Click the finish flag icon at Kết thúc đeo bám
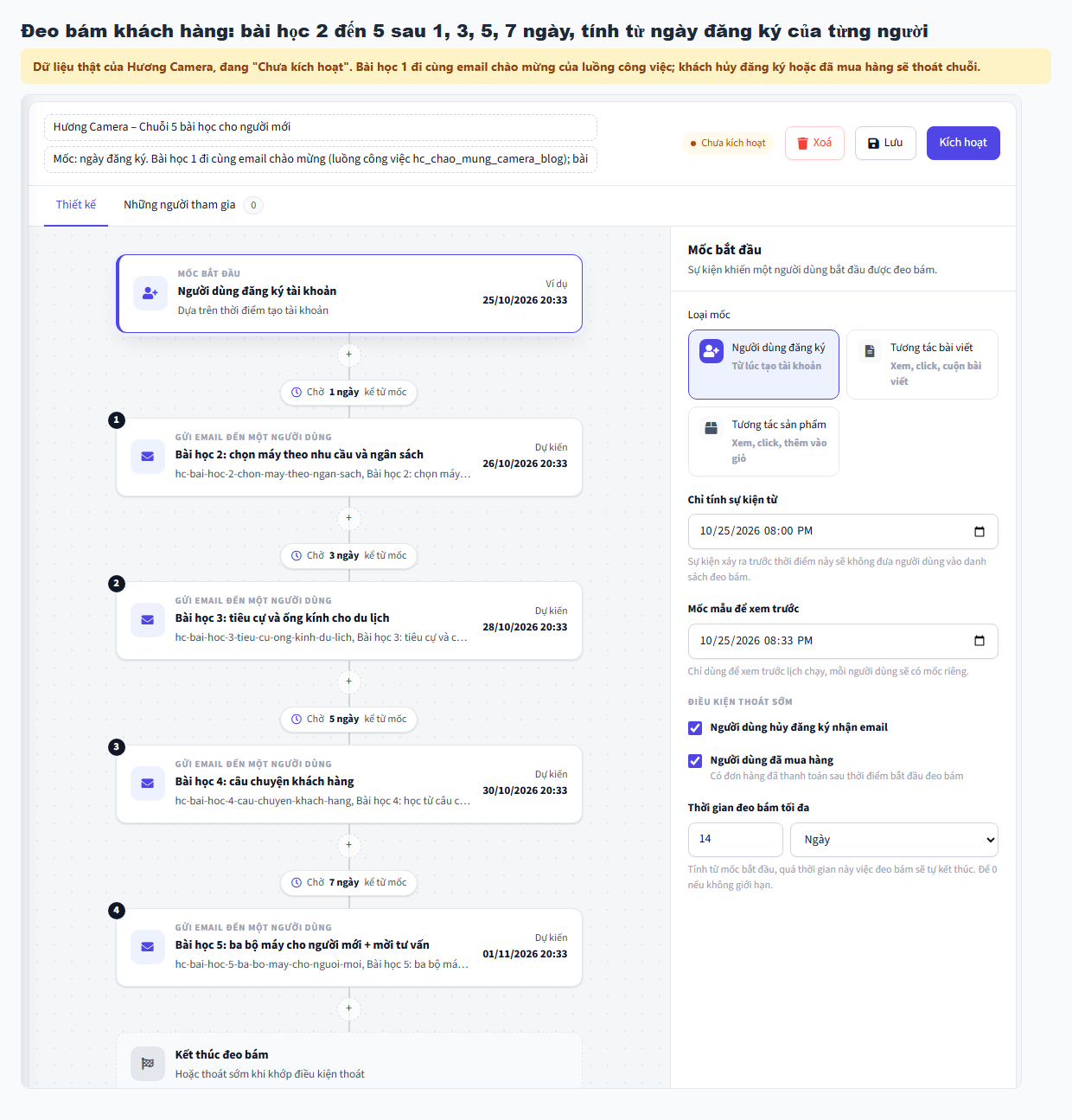This screenshot has height=1120, width=1072. click(x=148, y=1064)
